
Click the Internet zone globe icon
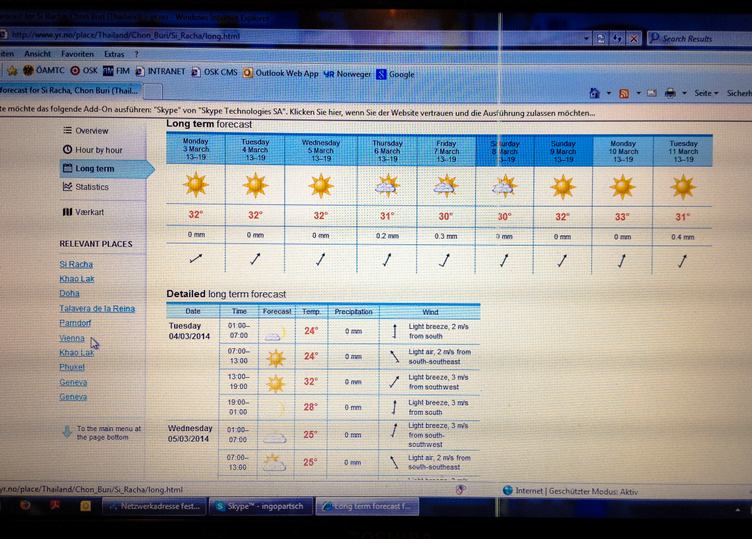click(x=507, y=490)
